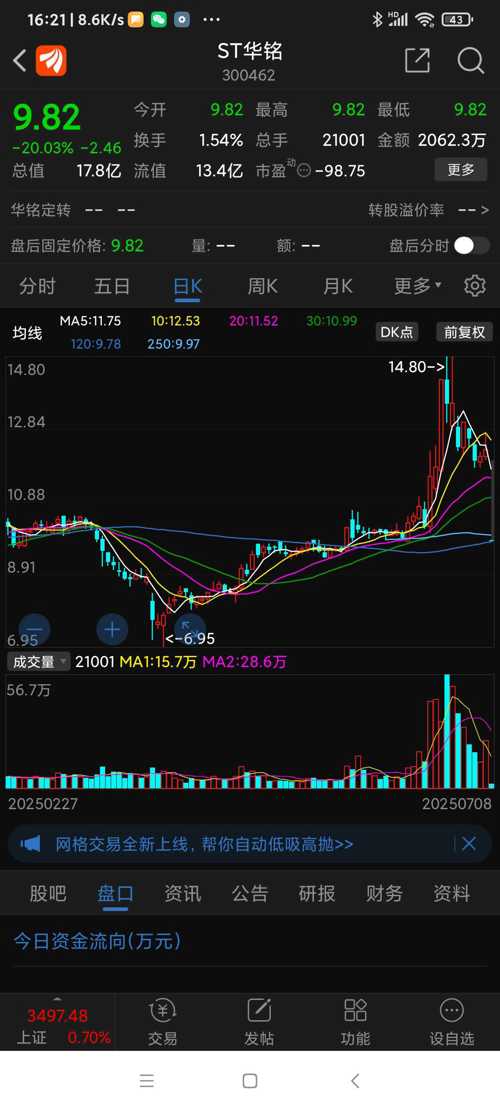Close the 网格交易 banner
This screenshot has width=500, height=1111.
(469, 844)
